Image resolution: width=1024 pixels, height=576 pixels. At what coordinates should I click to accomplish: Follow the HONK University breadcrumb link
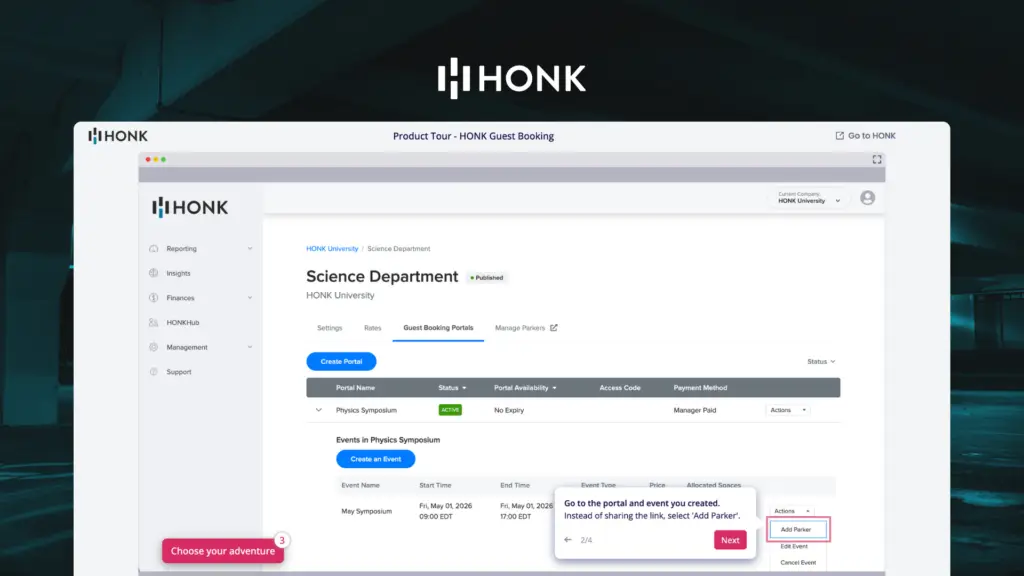pos(332,249)
